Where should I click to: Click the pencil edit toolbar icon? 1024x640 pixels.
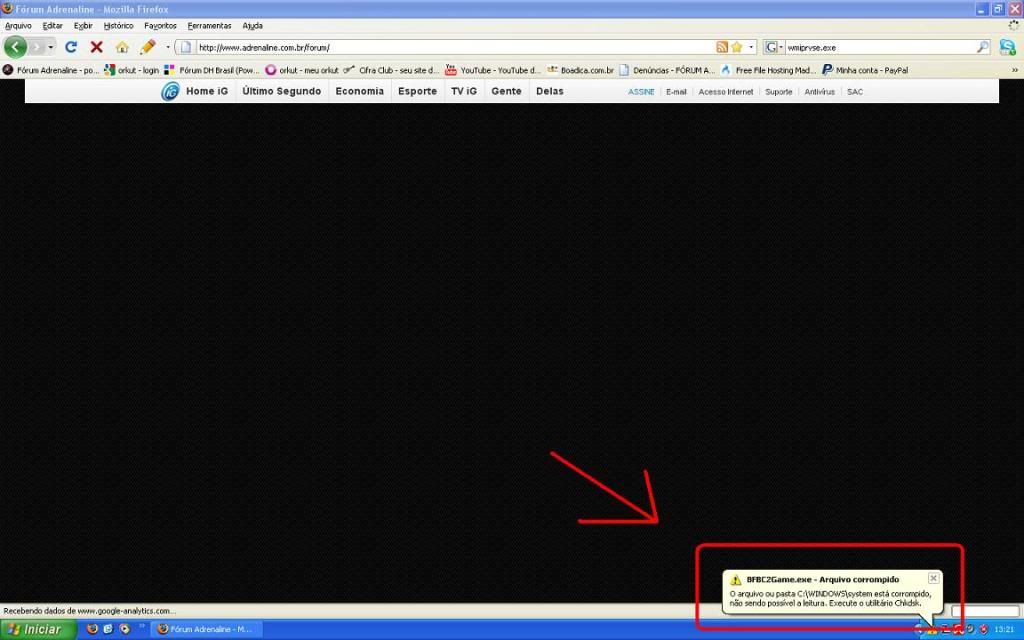(147, 47)
